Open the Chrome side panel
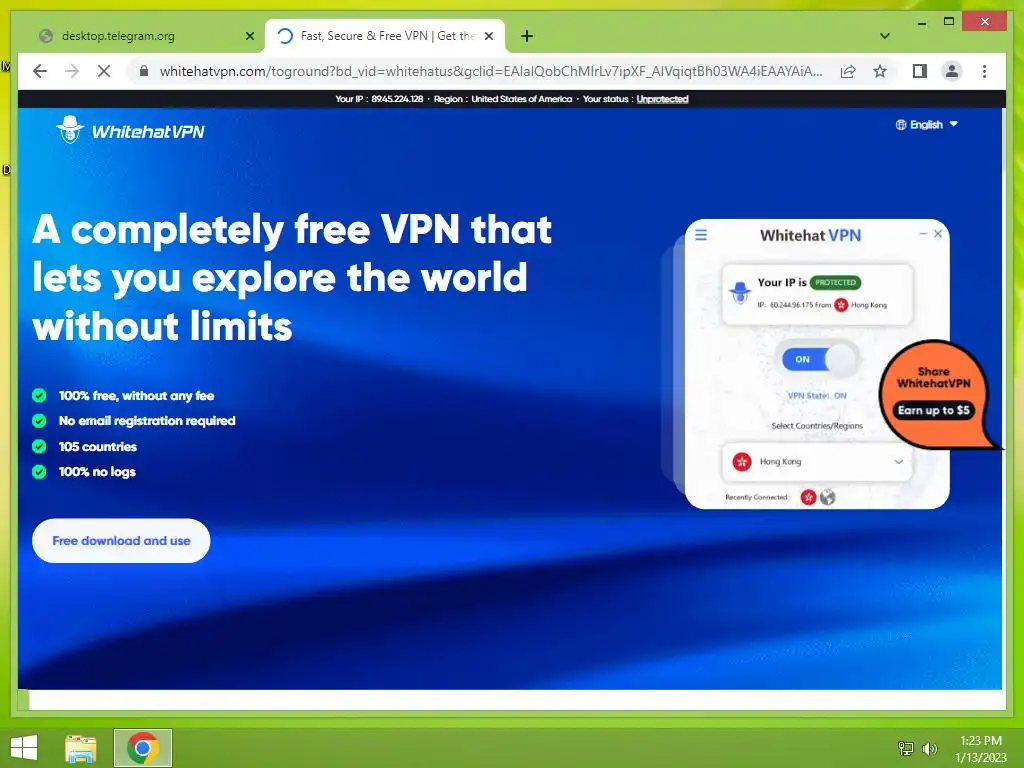 coord(920,71)
